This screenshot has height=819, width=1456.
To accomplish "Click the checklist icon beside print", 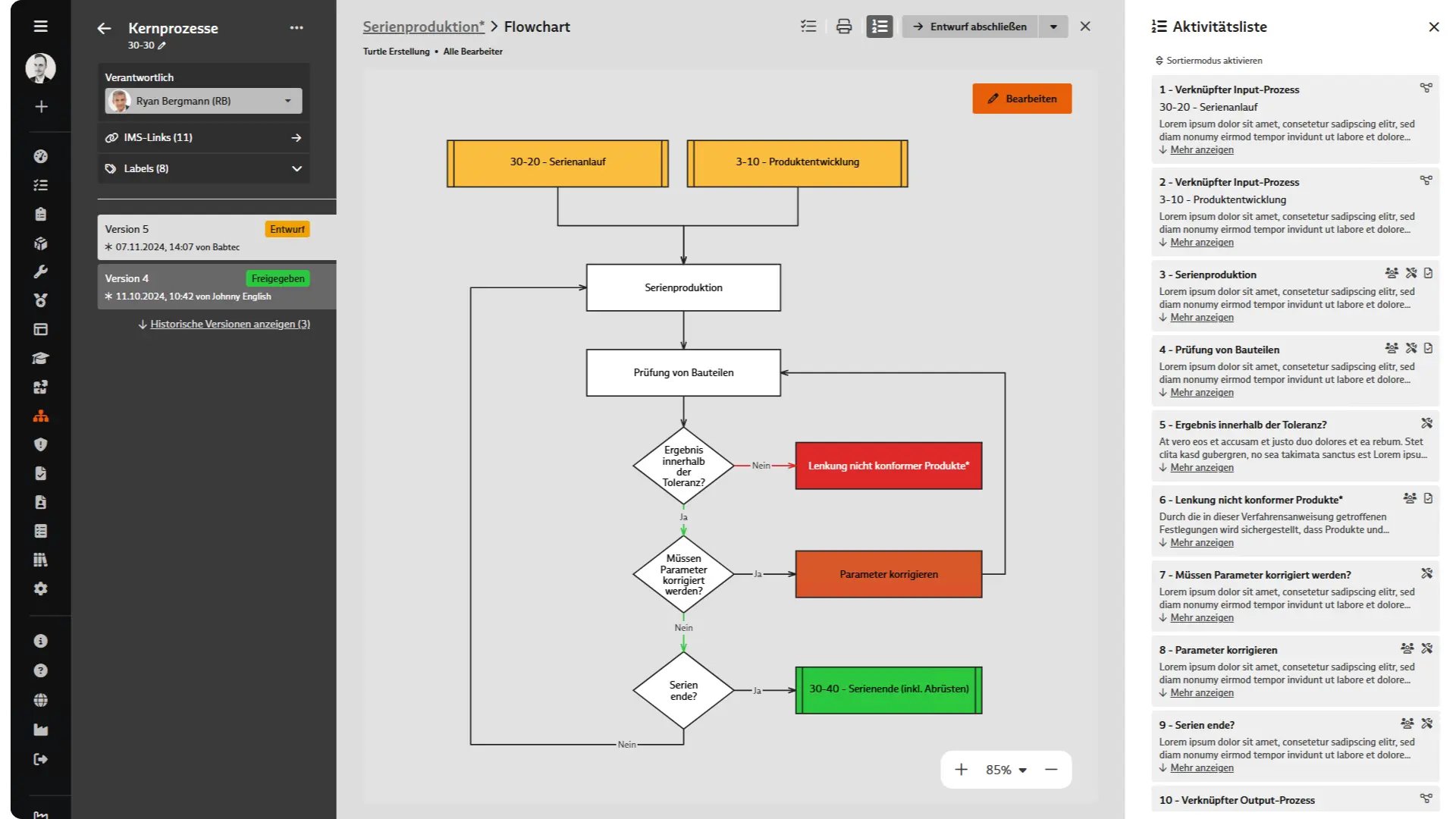I will [808, 27].
